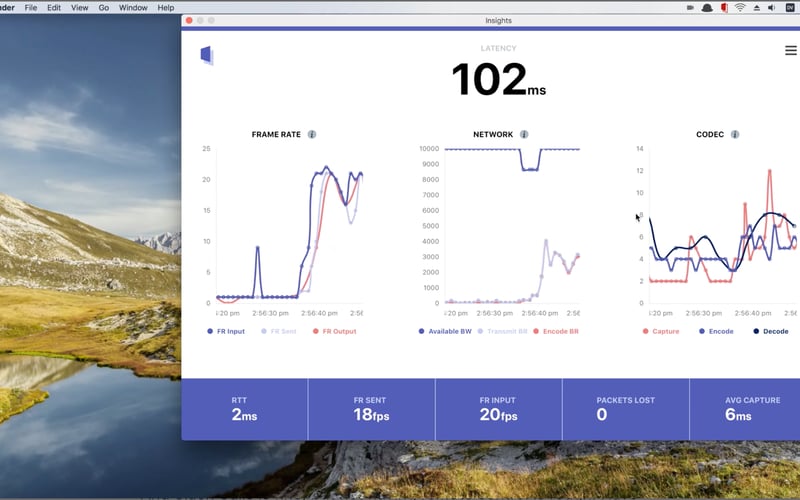Show info for Codec chart
800x500 pixels.
coord(735,134)
